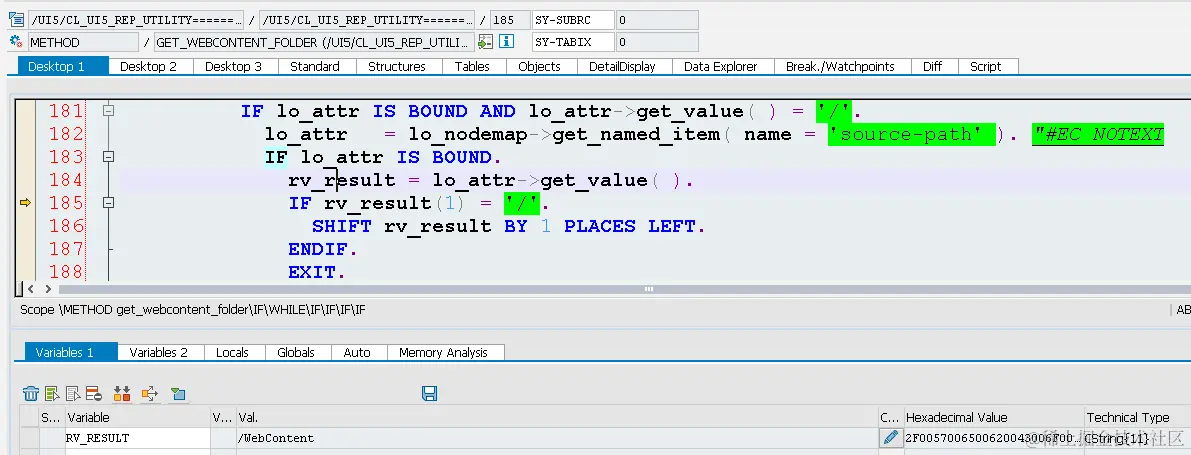The width and height of the screenshot is (1191, 455).
Task: Click the gray list icon in variables toolbar
Action: [x=73, y=393]
